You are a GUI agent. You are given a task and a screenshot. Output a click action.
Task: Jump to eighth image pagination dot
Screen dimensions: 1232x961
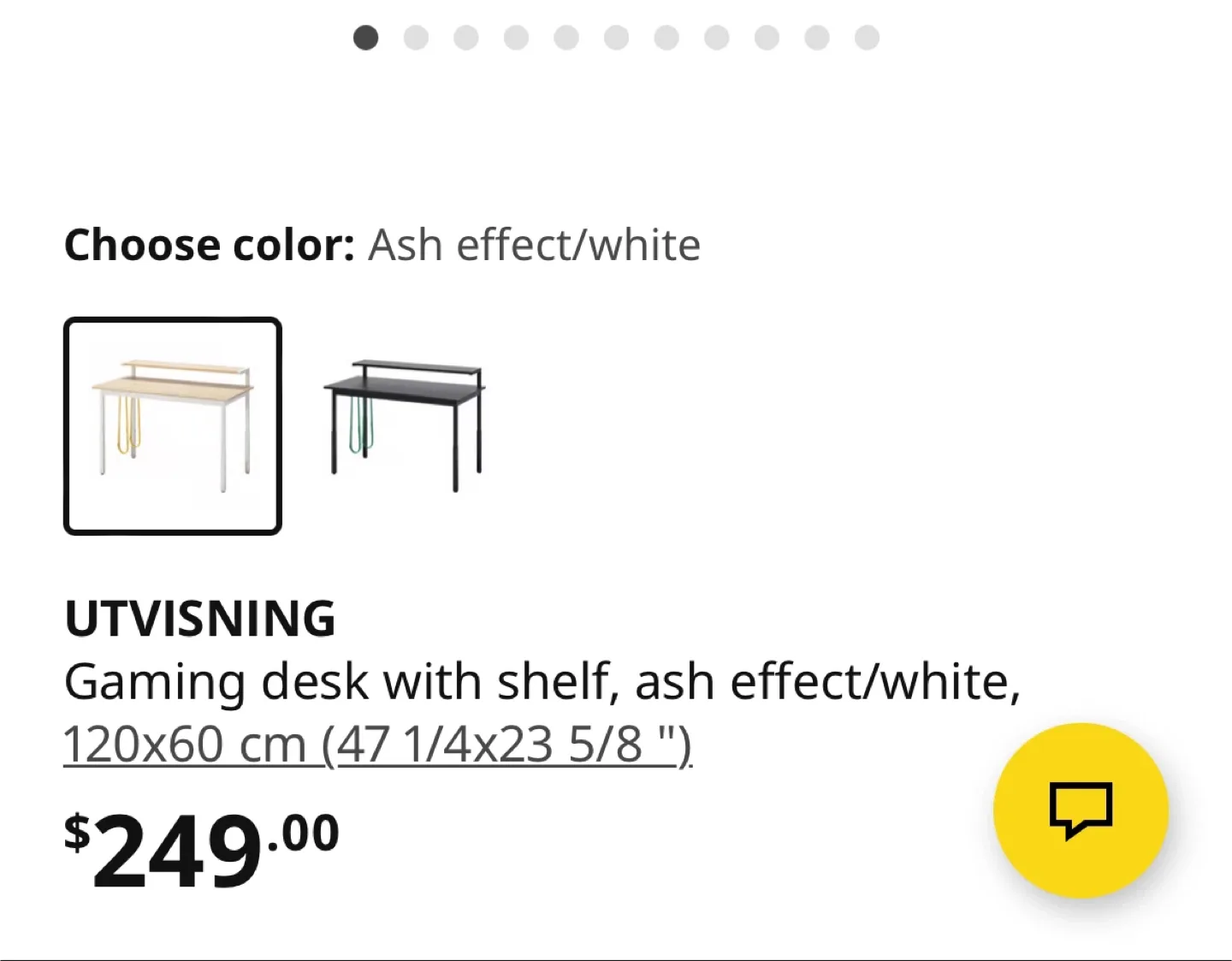coord(716,38)
